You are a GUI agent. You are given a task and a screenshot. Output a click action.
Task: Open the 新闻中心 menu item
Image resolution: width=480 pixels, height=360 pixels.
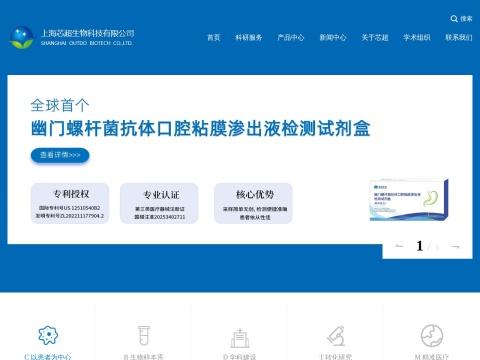tap(333, 37)
